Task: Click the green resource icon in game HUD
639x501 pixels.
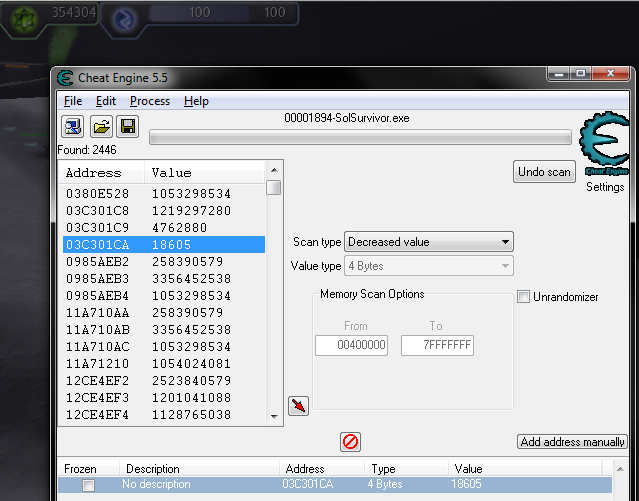Action: tap(25, 19)
